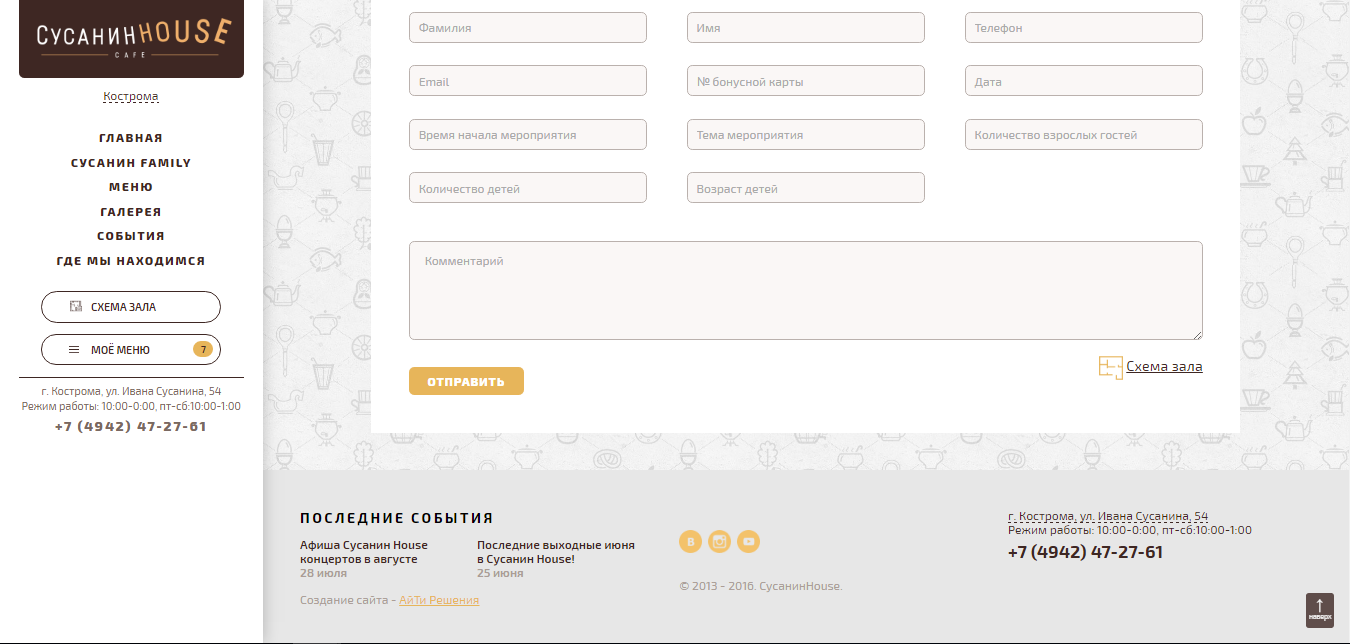
Task: Open the Instagram icon in footer
Action: coord(719,542)
